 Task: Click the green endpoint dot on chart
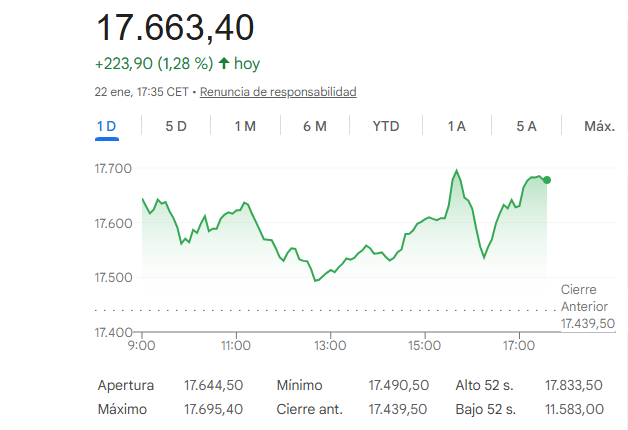pyautogui.click(x=547, y=180)
